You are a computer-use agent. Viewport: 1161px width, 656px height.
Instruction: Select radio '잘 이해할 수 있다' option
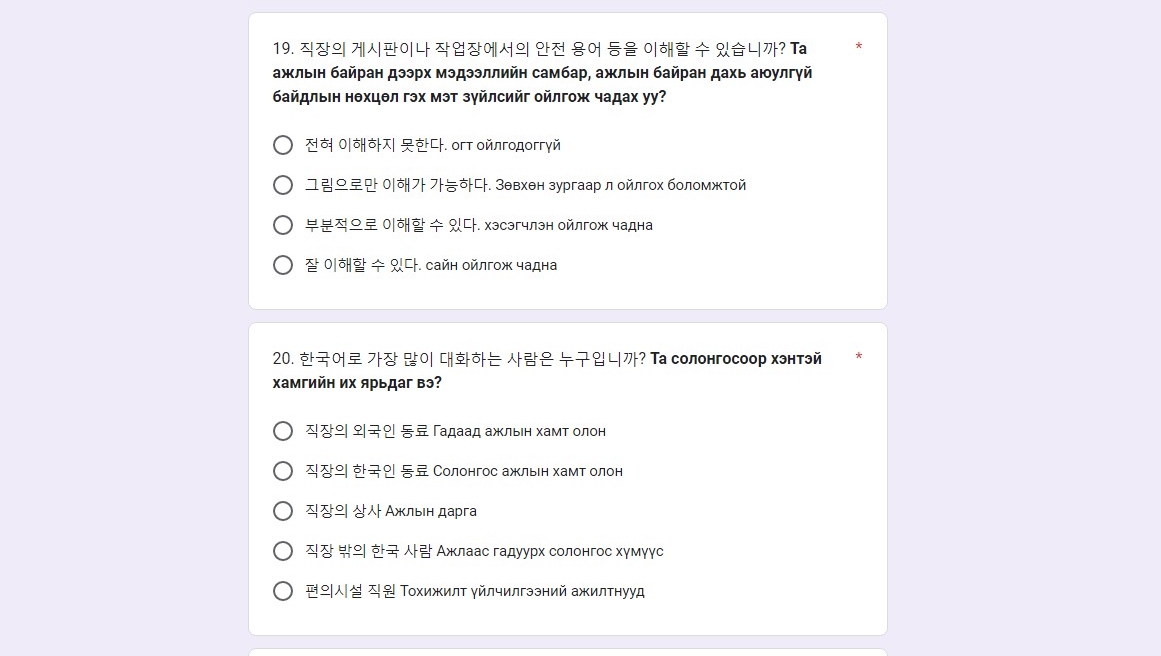pyautogui.click(x=283, y=265)
